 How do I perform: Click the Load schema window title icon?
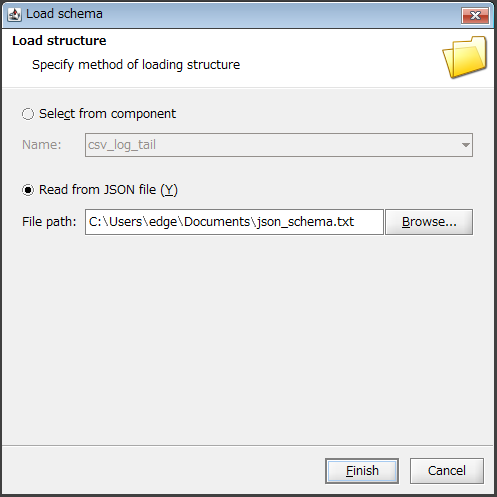(14, 14)
